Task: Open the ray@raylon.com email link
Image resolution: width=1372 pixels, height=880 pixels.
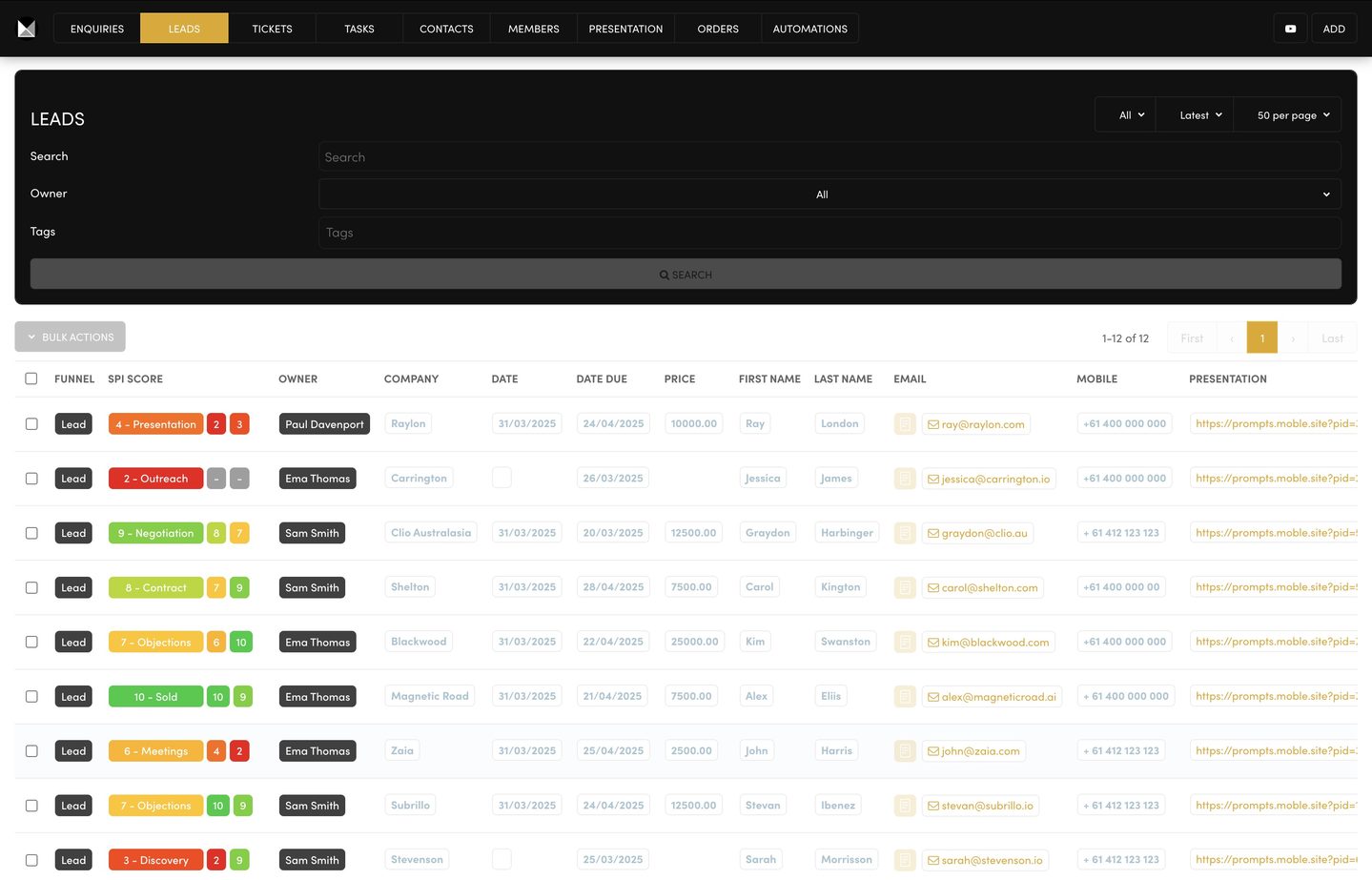Action: (x=982, y=424)
